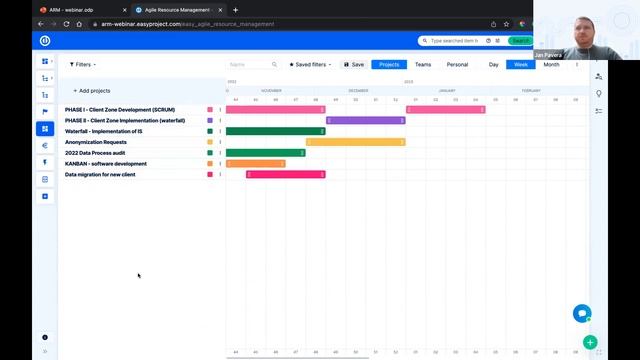
Task: Select the Week zoom level
Action: coord(521,64)
